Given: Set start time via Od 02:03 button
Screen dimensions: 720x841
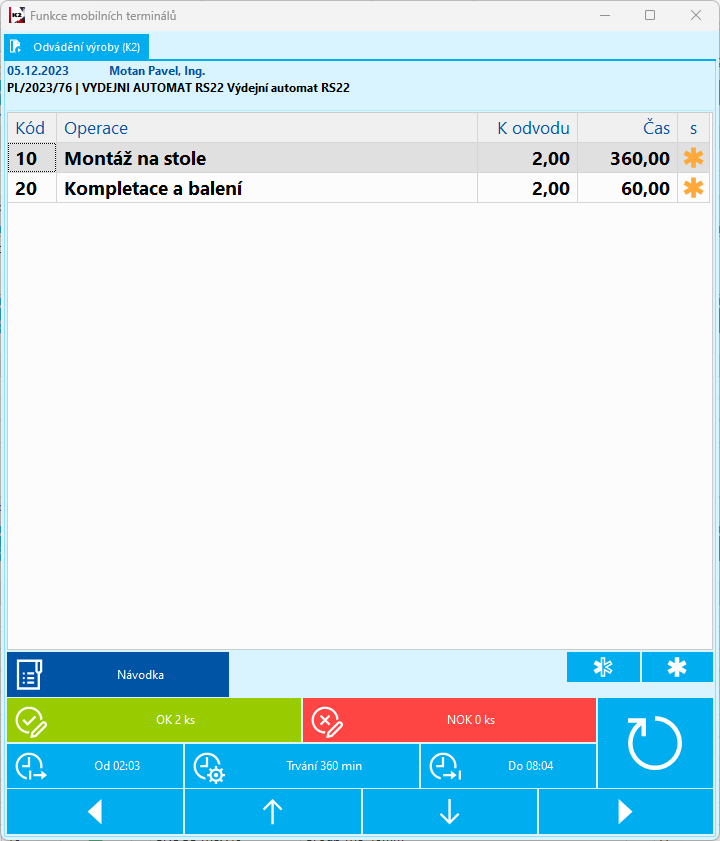Looking at the screenshot, I should coord(95,765).
